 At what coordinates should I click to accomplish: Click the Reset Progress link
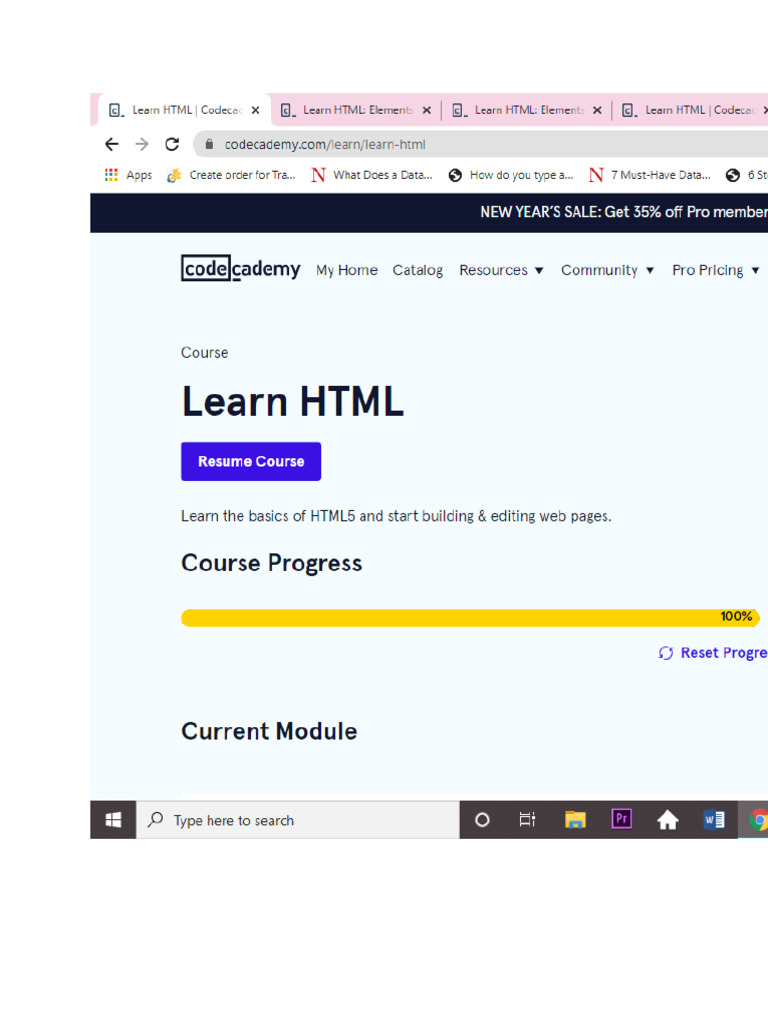(x=713, y=653)
